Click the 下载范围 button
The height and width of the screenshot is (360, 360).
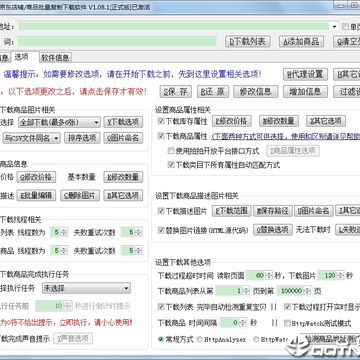[x=232, y=211]
